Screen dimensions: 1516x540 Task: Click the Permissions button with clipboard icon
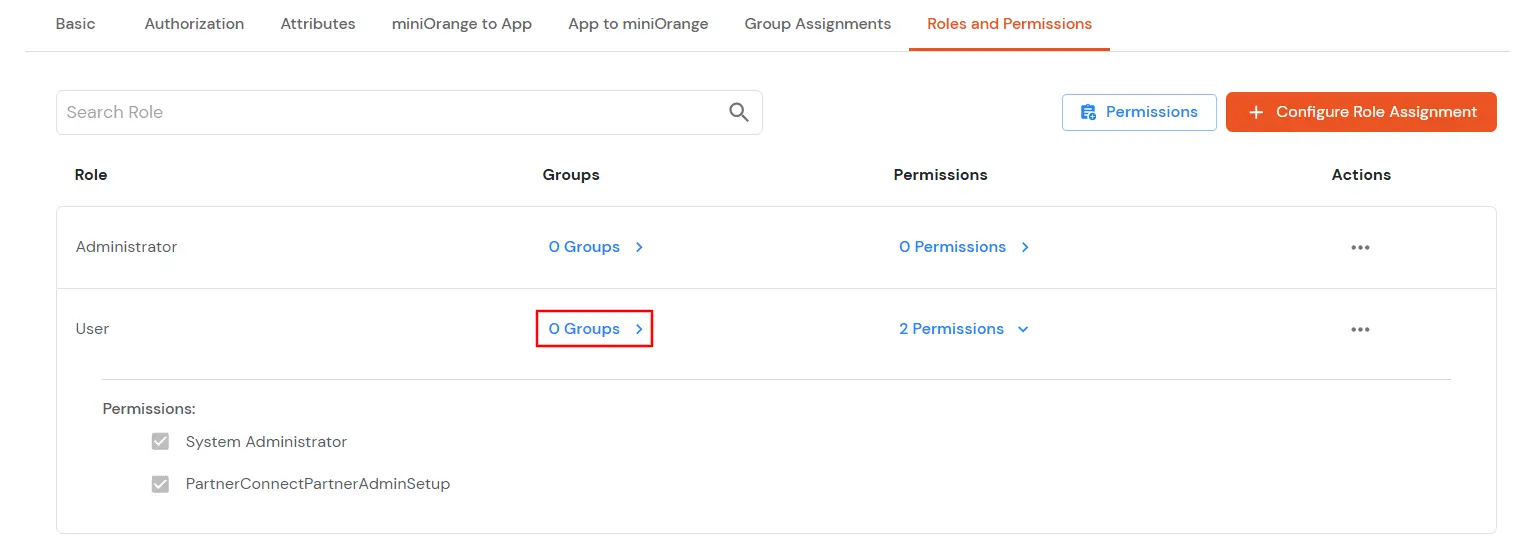point(1139,112)
